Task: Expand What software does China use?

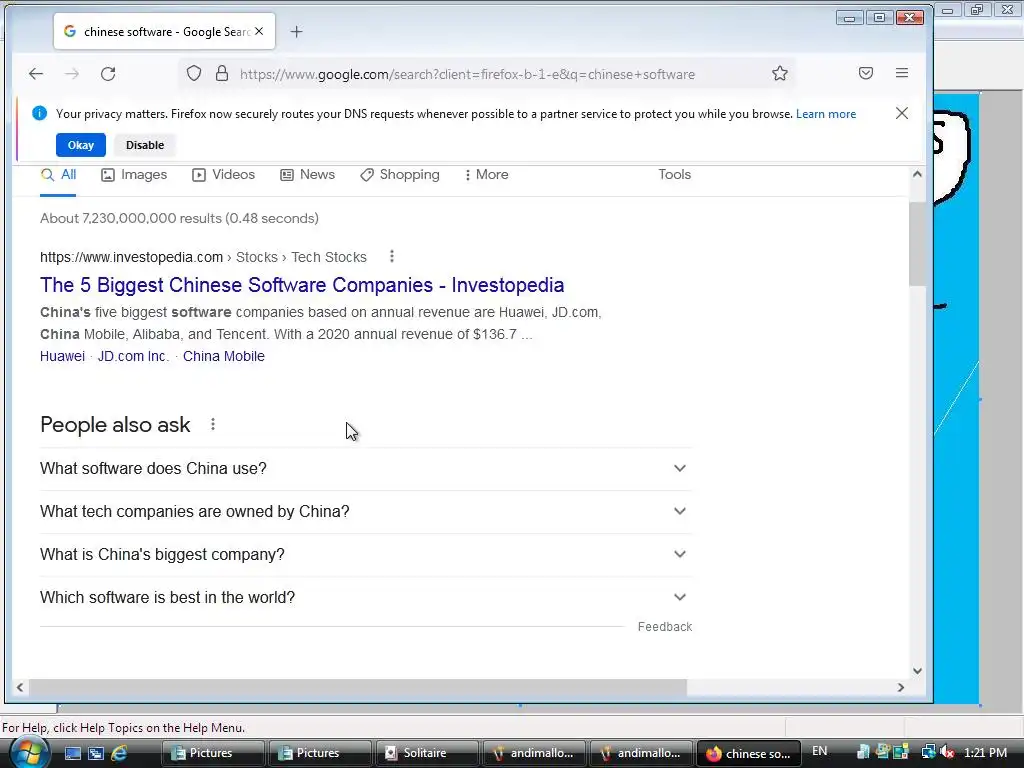Action: (366, 469)
